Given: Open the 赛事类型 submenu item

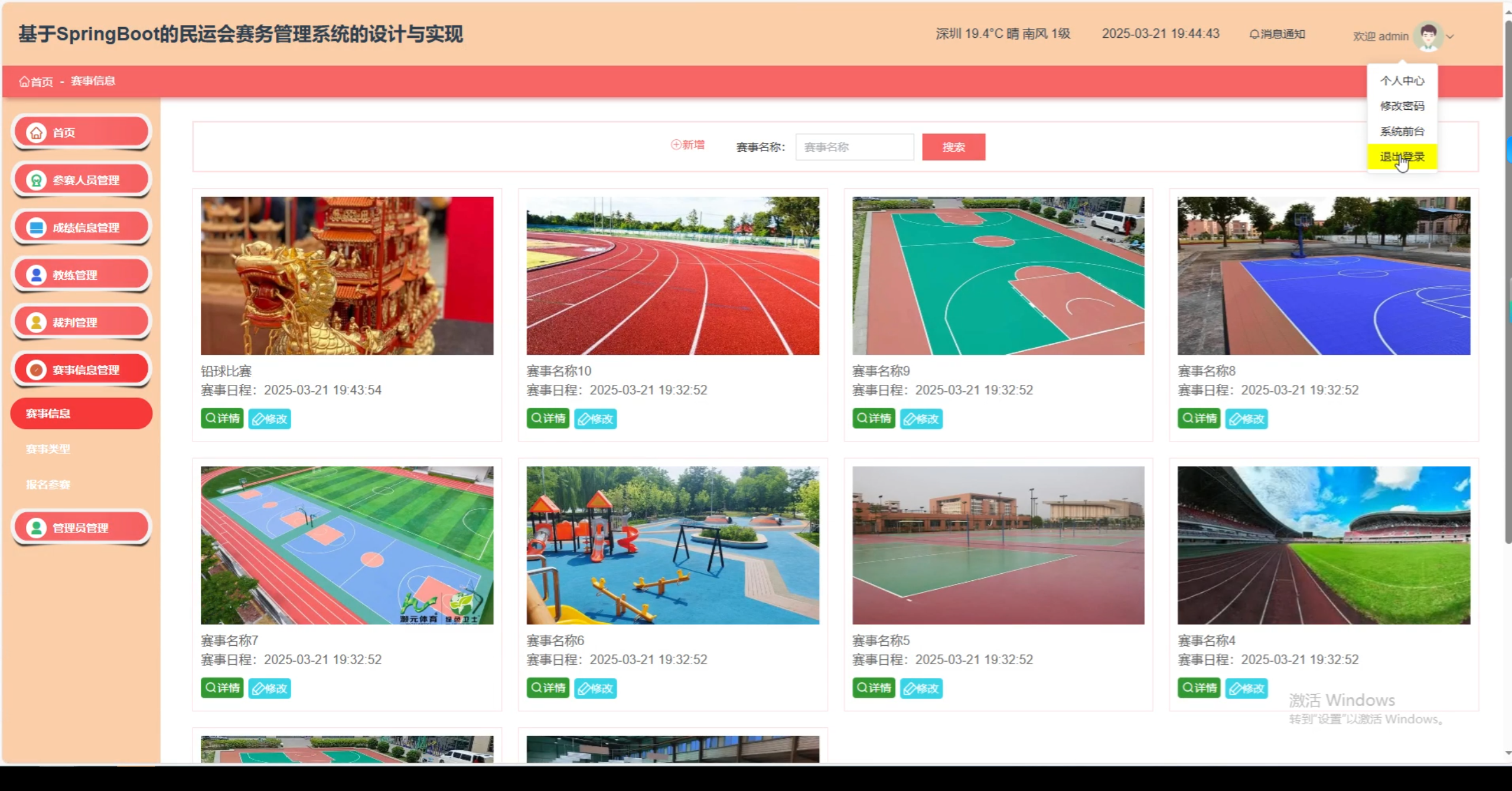Looking at the screenshot, I should (48, 449).
